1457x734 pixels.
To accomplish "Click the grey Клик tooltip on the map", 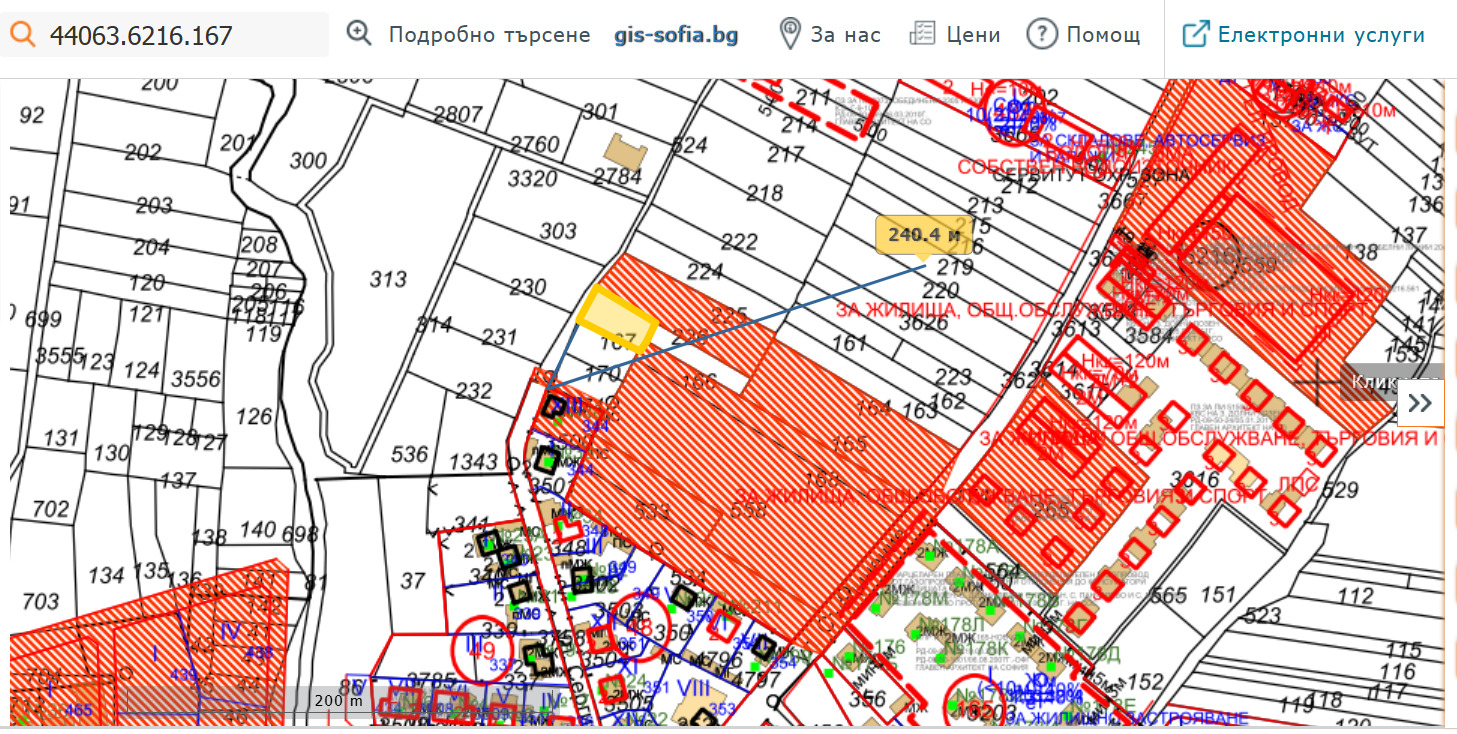I will [x=1374, y=380].
